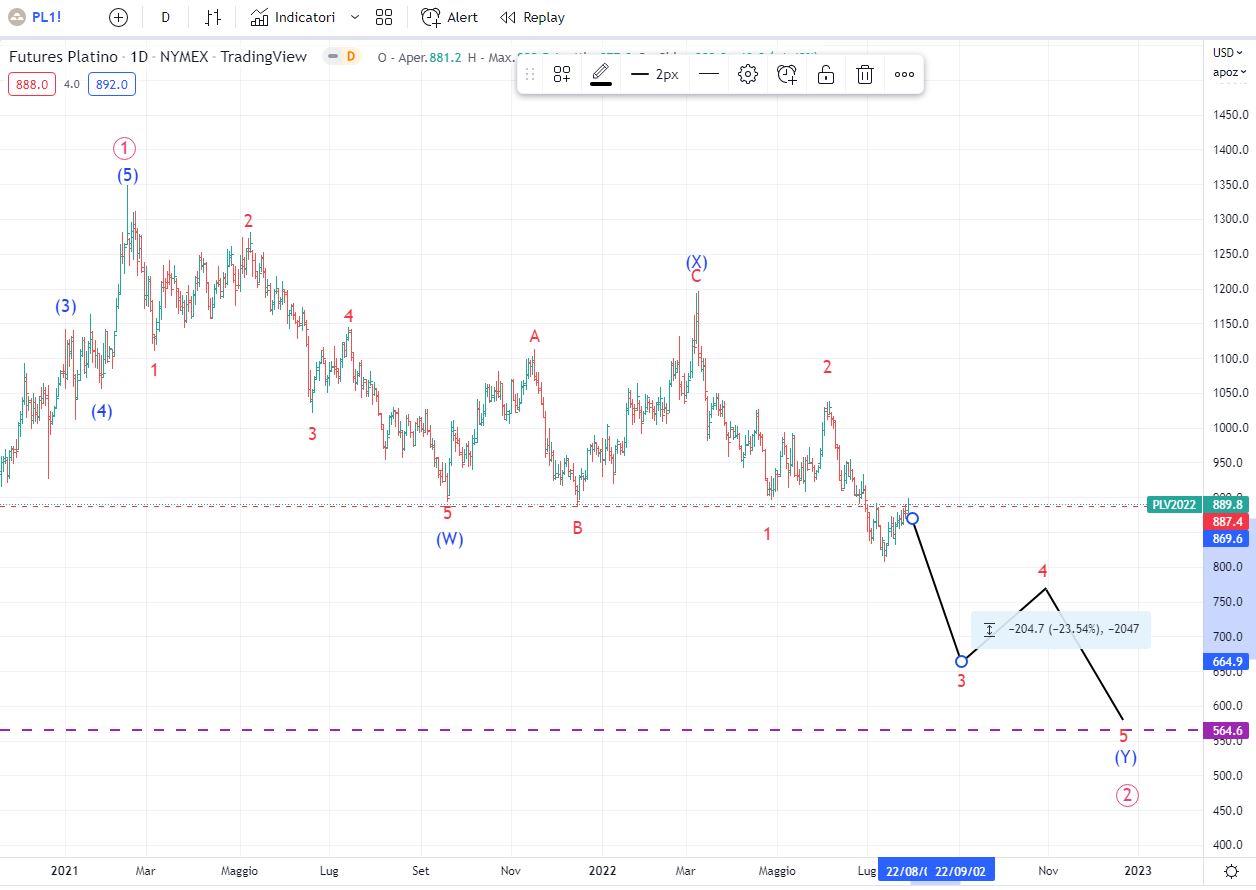Open the bar chart style selector
This screenshot has width=1256, height=890.
pyautogui.click(x=213, y=17)
